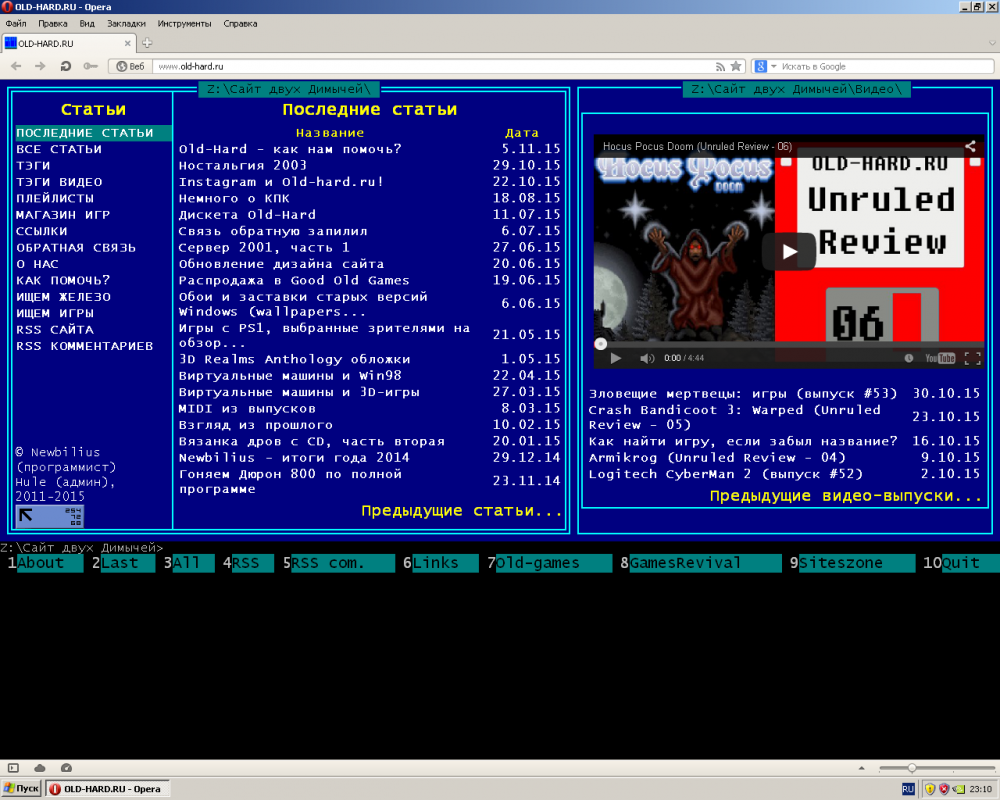The height and width of the screenshot is (800, 1000).
Task: Open article Ностальгия 2003
Action: click(243, 165)
